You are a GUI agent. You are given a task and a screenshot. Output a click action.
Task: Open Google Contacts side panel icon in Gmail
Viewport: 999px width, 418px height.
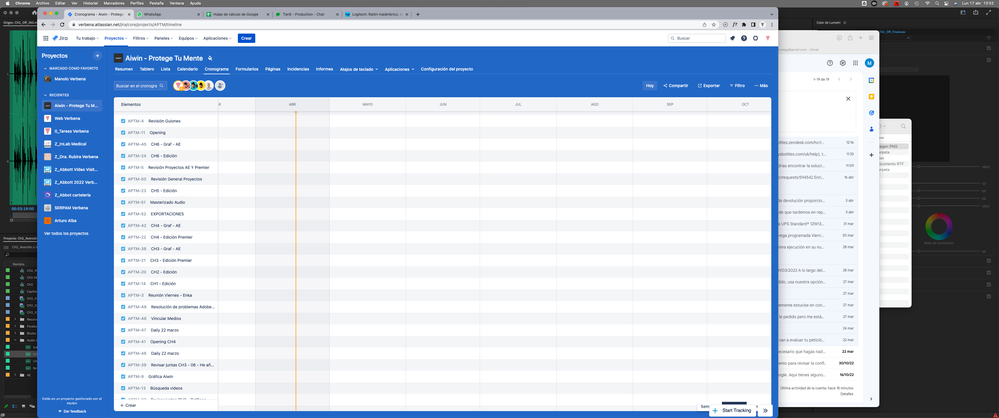coord(871,129)
